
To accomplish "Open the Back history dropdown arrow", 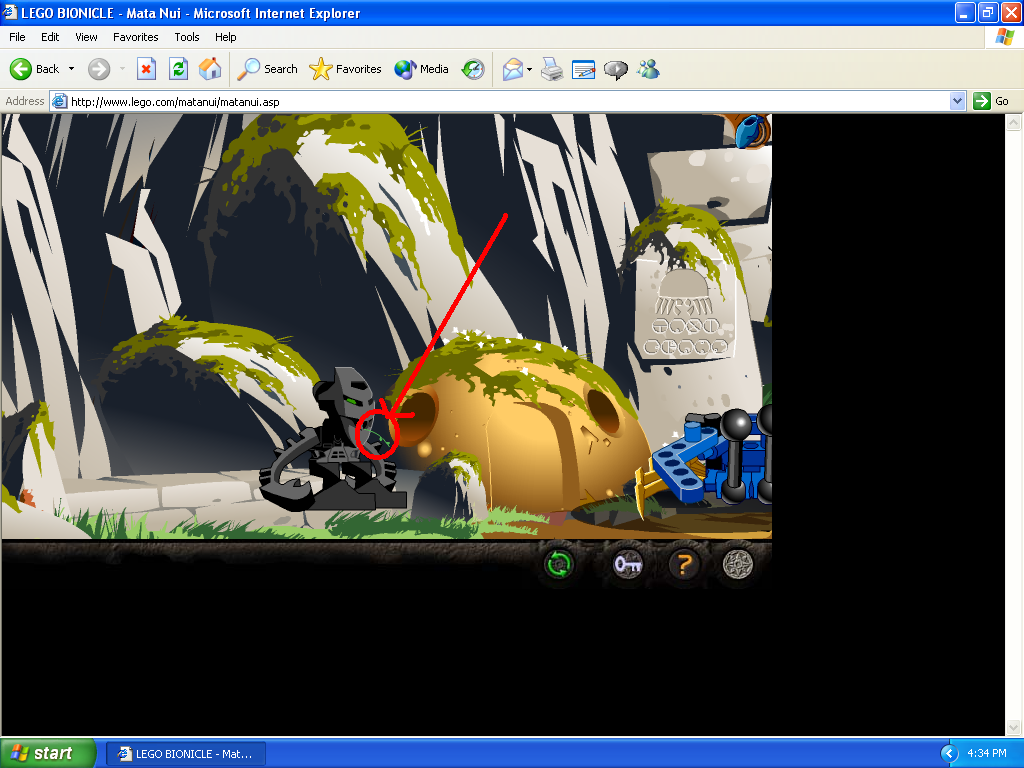I will coord(71,69).
